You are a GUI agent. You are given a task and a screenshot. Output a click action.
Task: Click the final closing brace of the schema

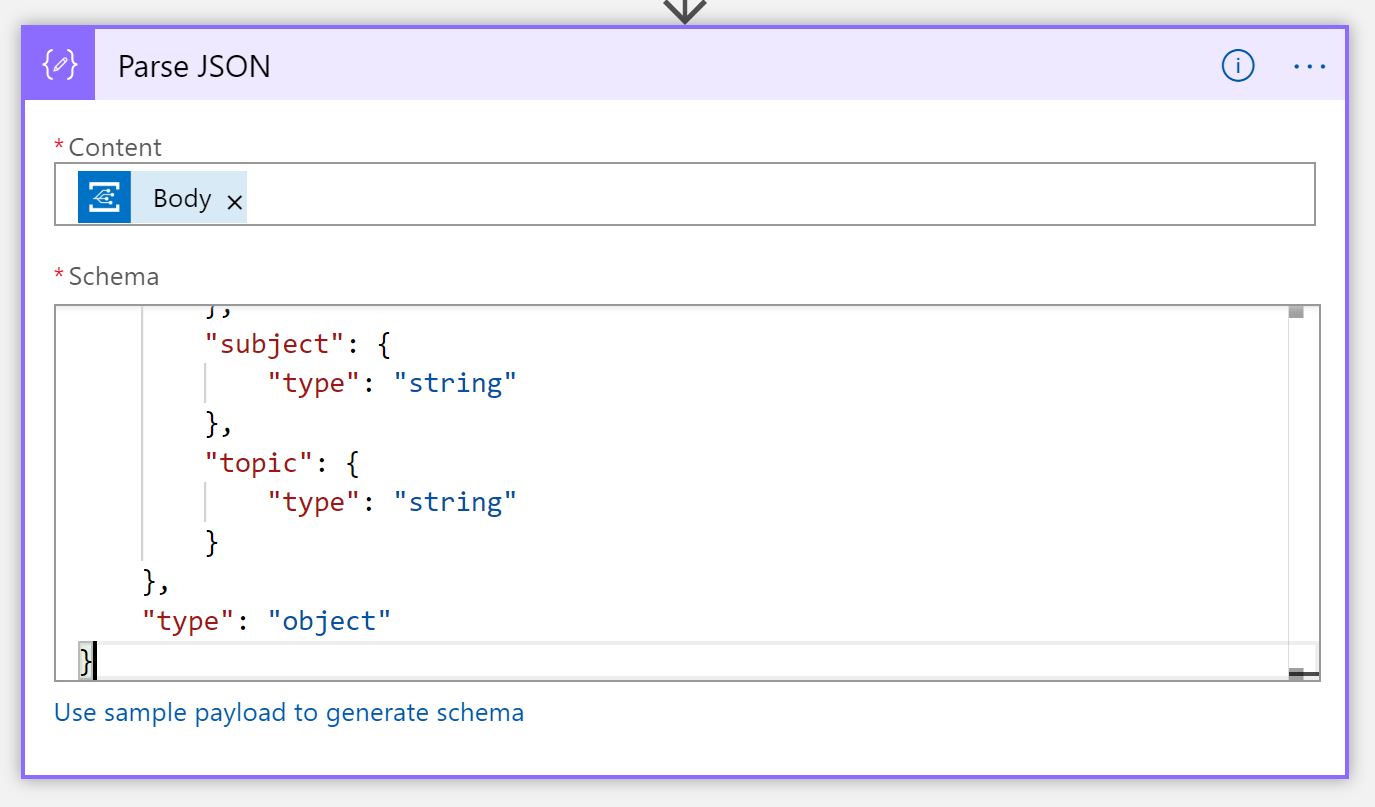(86, 660)
